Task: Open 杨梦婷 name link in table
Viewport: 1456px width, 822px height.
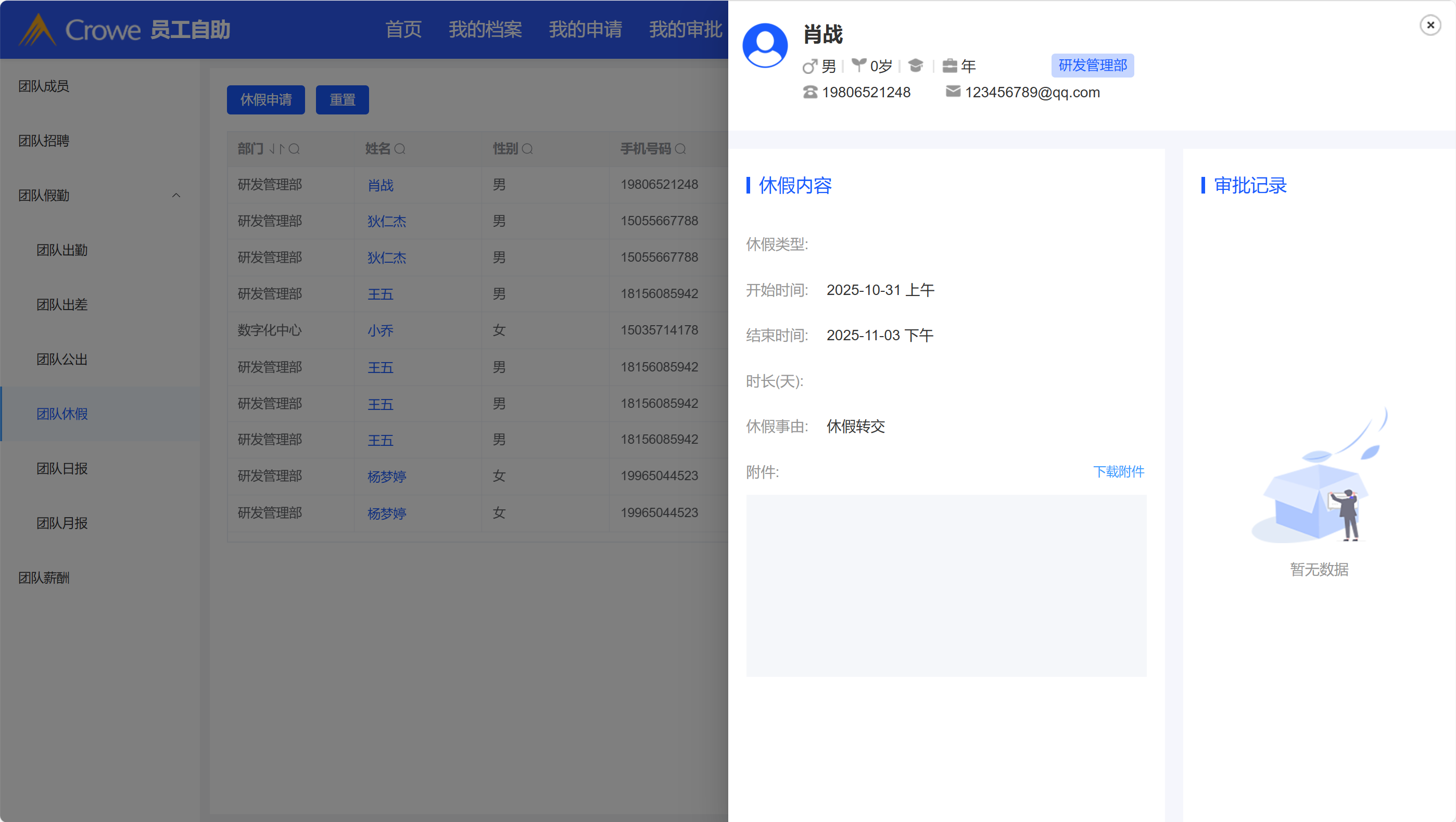Action: tap(387, 477)
